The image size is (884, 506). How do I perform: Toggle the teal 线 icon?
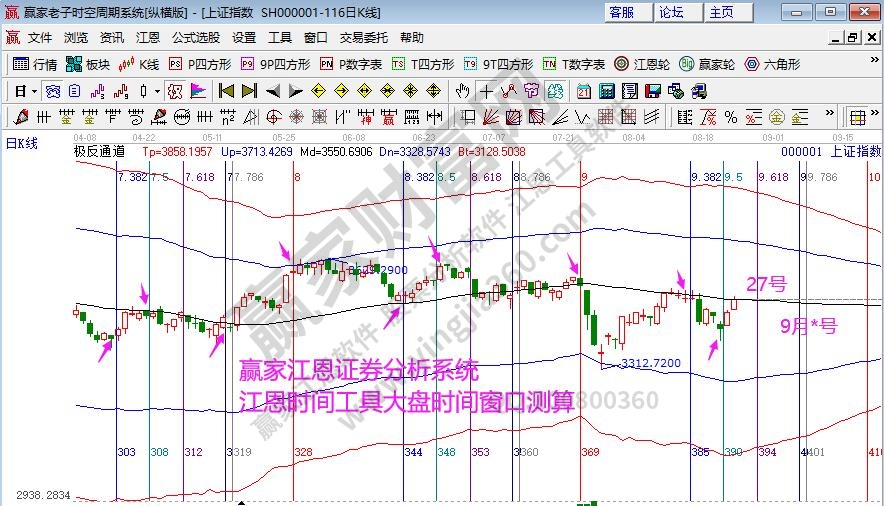(x=555, y=91)
